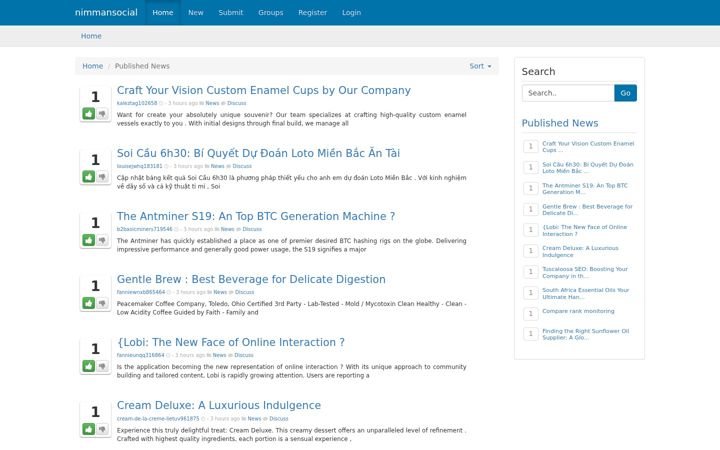Screen dimensions: 720x450
Task: Upvote the Craft Your Vision Custom Enamel Cups post
Action: (x=89, y=113)
